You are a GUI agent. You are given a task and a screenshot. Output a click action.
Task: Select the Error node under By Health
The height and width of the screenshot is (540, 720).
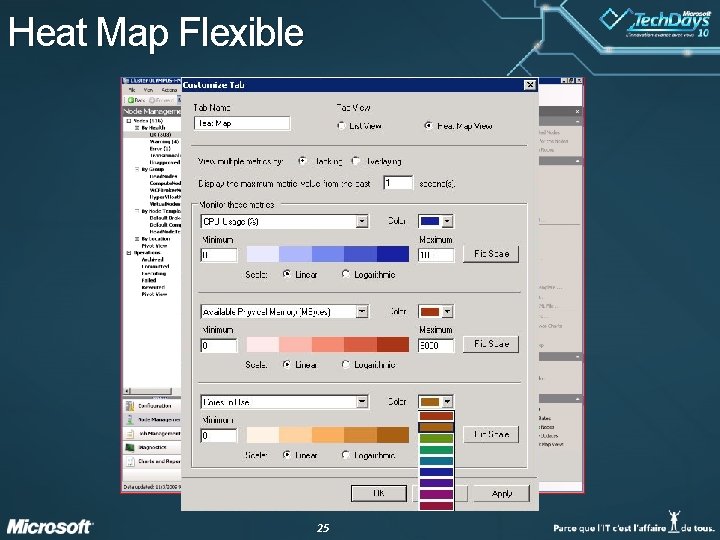(x=160, y=149)
